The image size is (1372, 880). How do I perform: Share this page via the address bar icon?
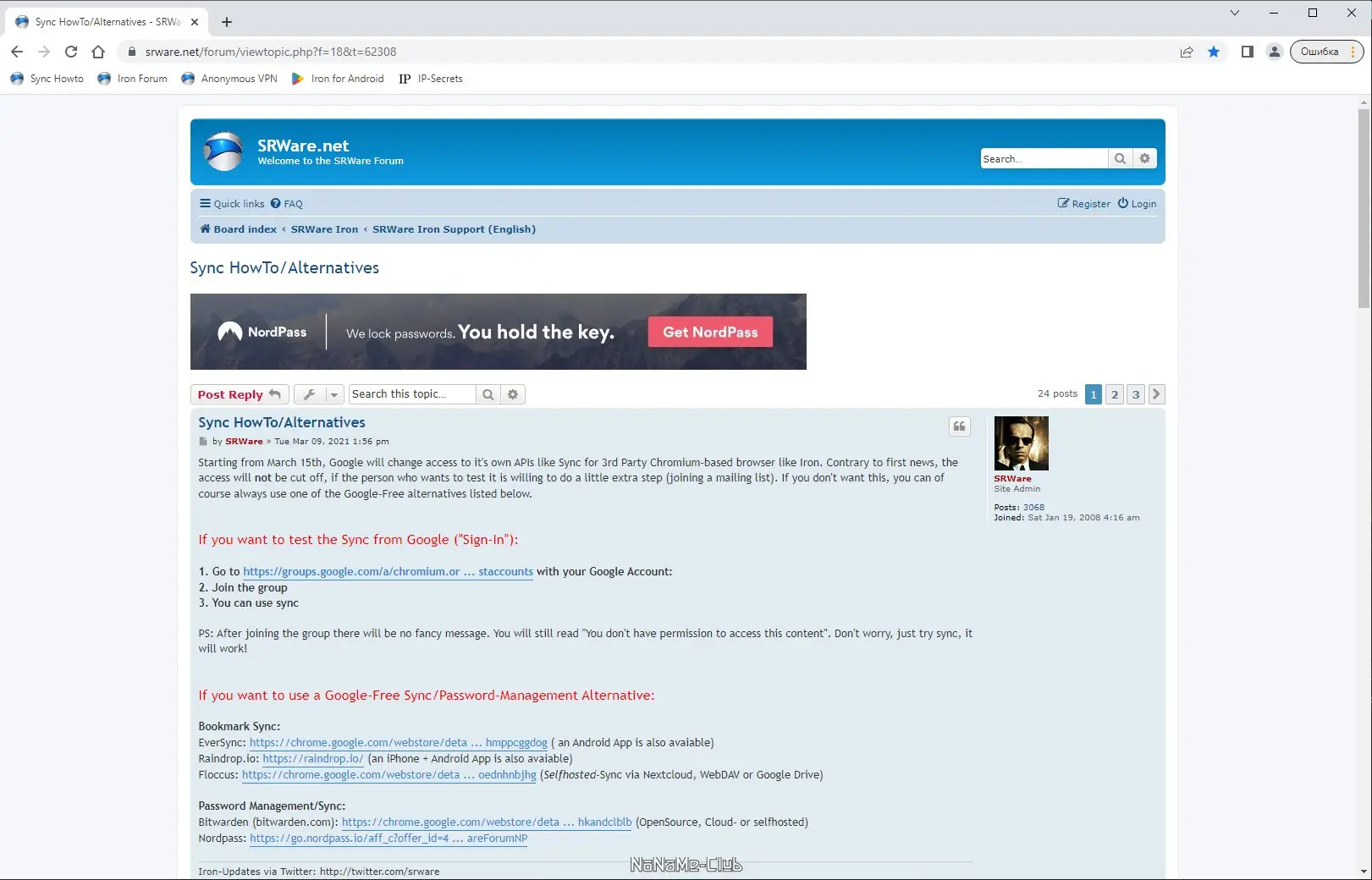pos(1187,52)
